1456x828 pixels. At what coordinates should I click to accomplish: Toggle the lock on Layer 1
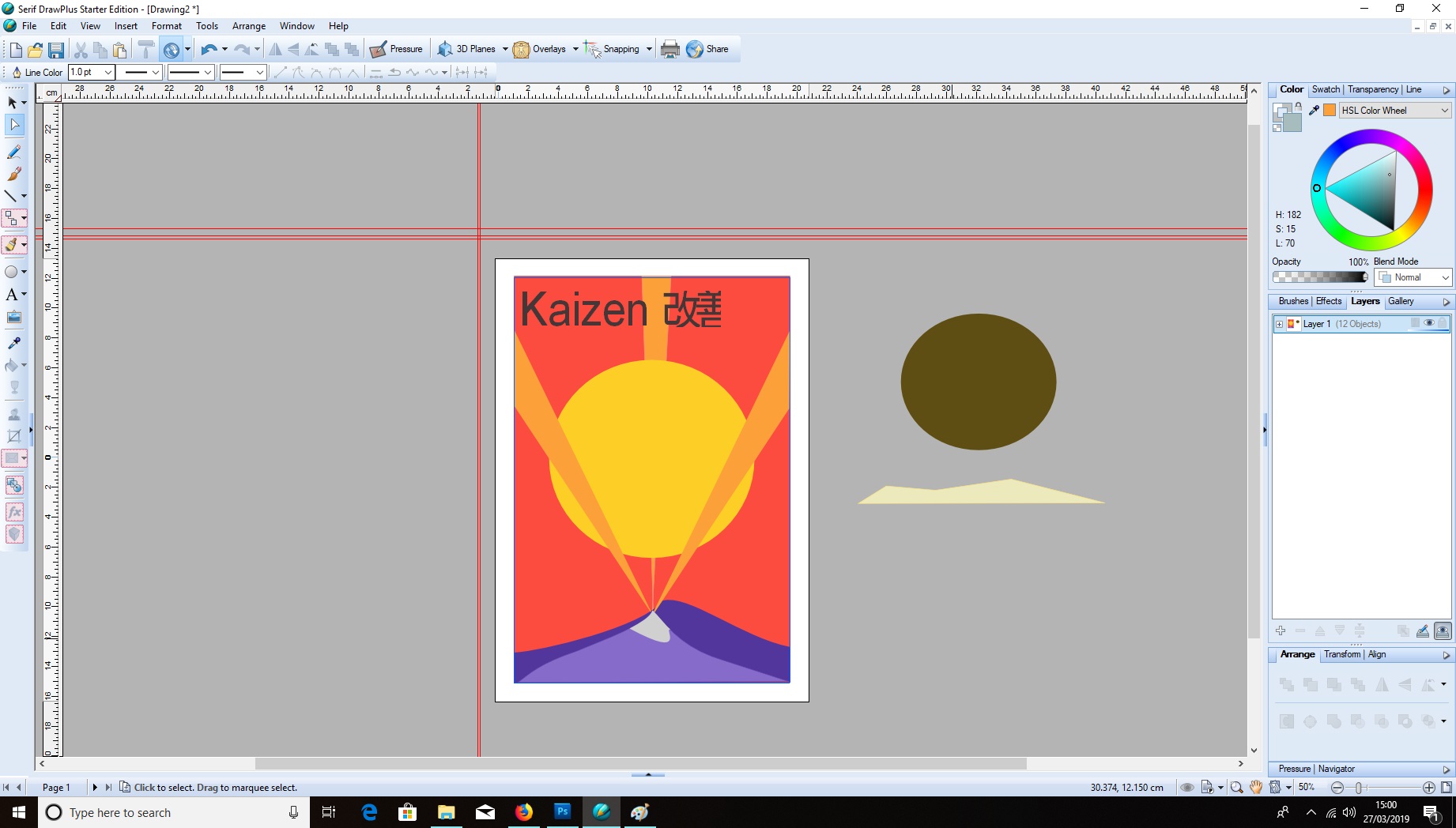click(1443, 323)
